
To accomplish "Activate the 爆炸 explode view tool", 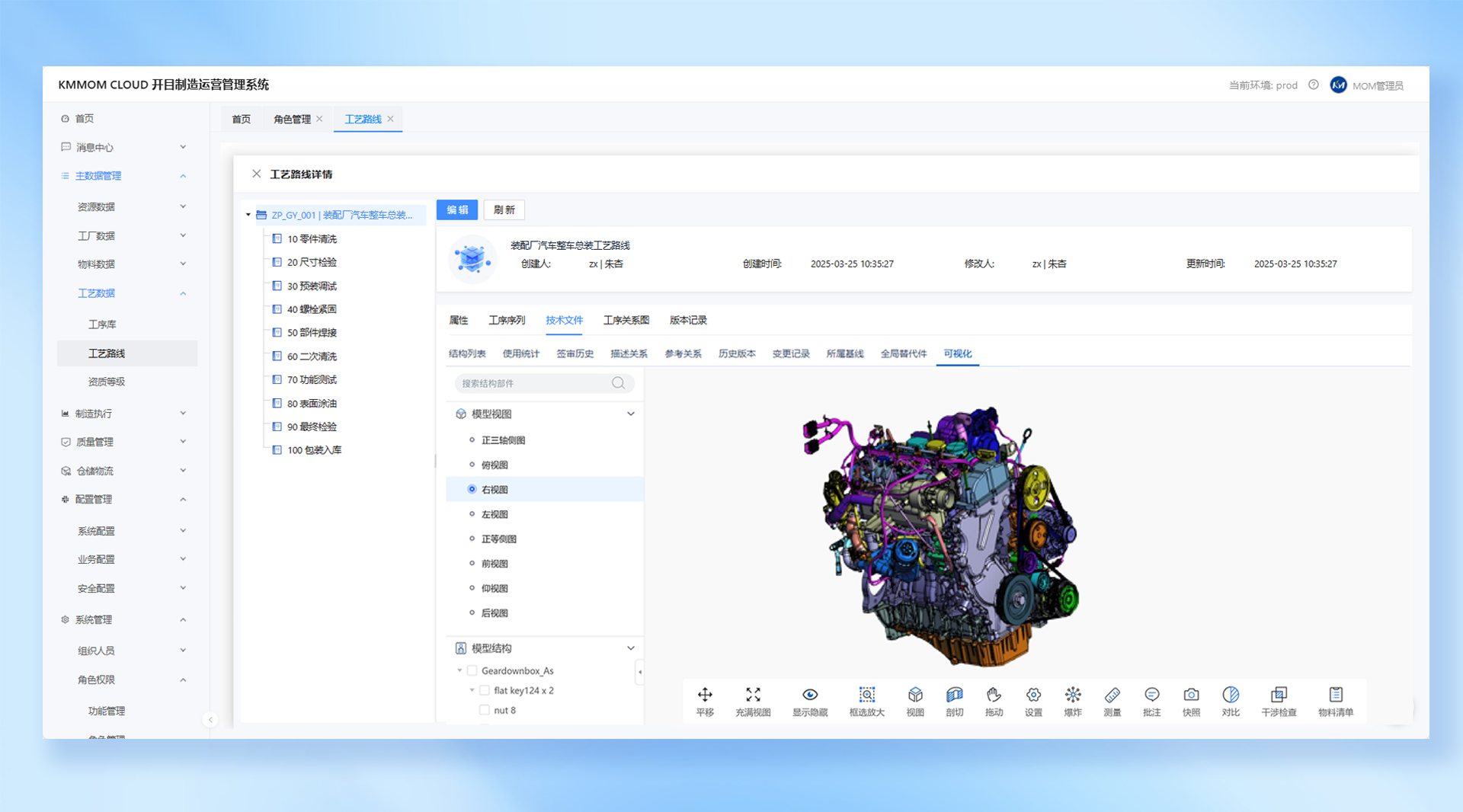I will click(1073, 695).
